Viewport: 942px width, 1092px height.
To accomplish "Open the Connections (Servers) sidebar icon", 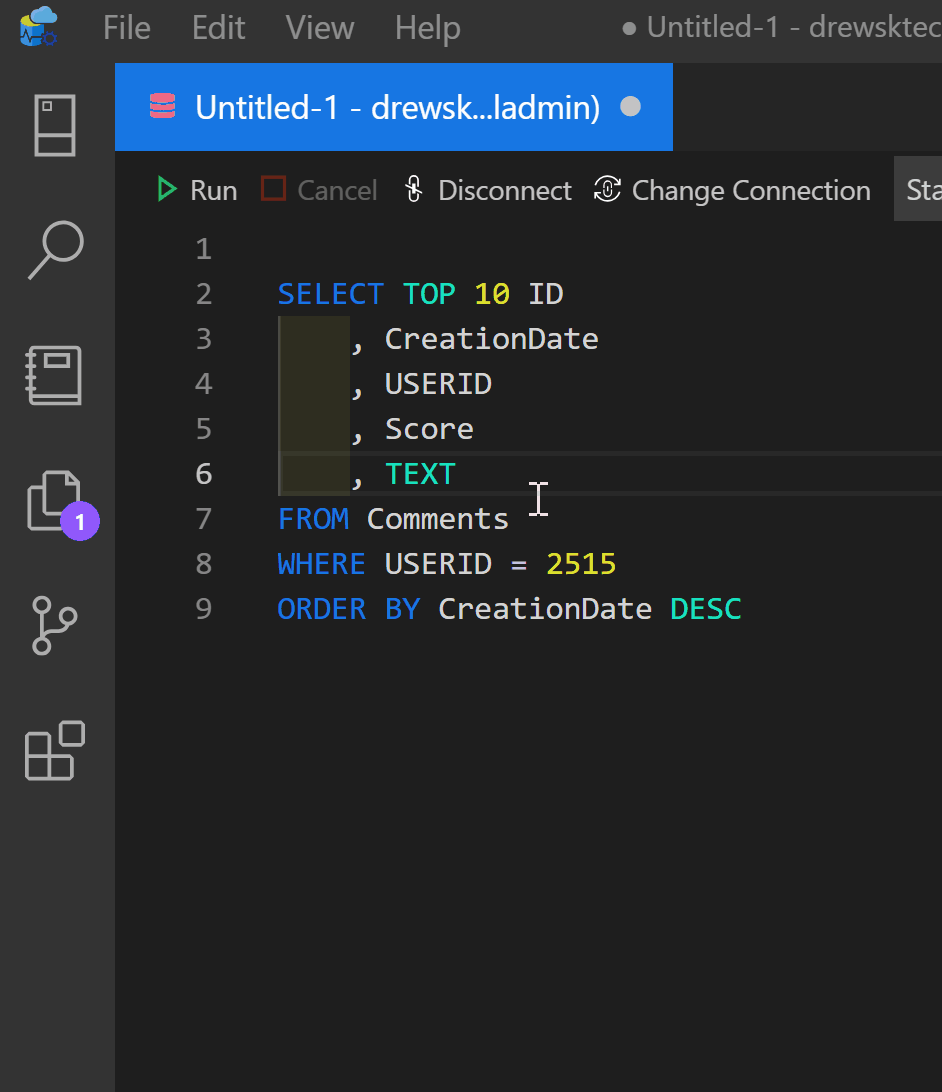I will click(55, 126).
